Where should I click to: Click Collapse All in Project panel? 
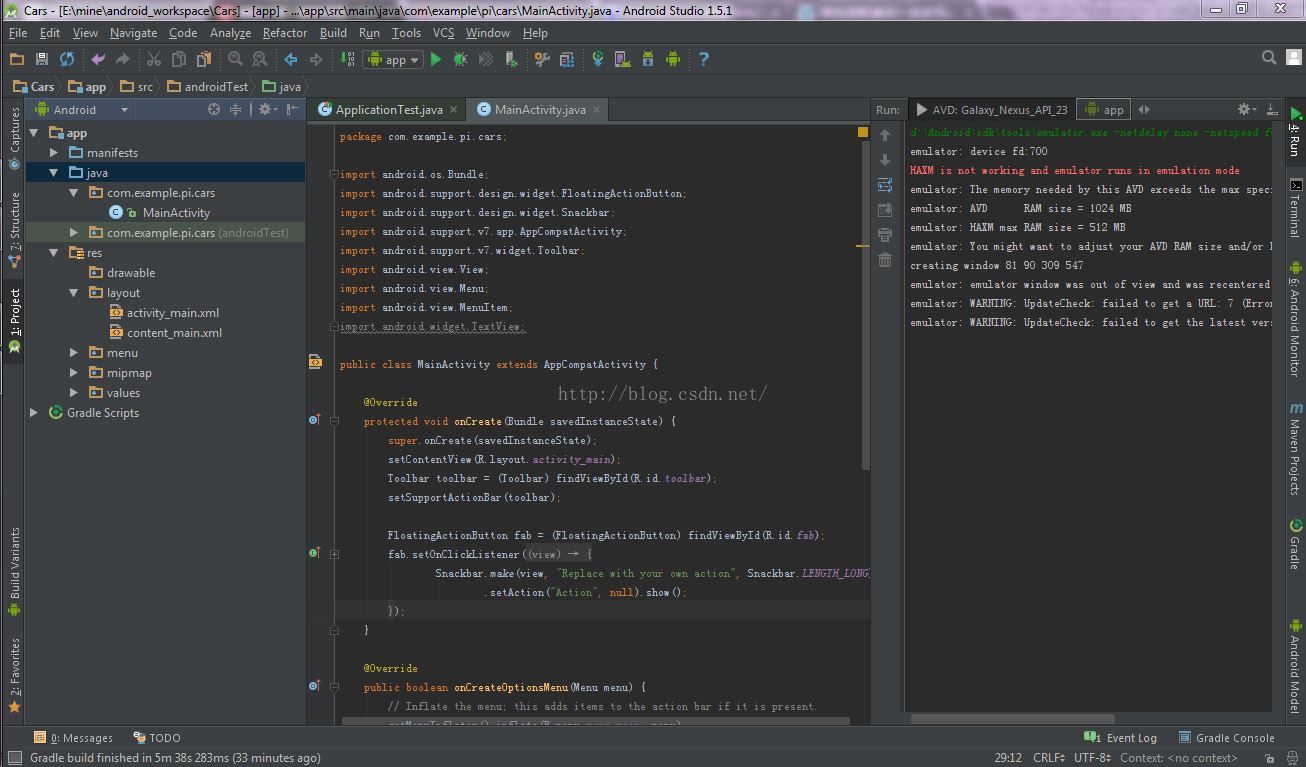click(236, 109)
